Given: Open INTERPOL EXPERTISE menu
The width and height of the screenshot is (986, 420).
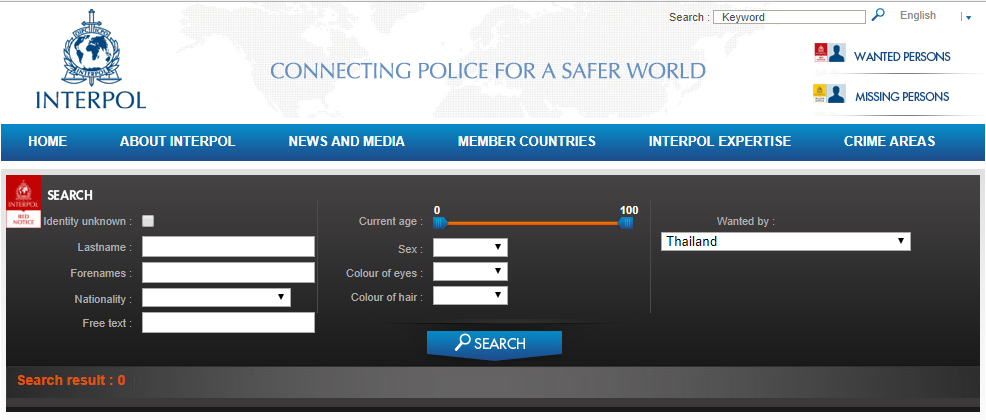Looking at the screenshot, I should point(719,141).
